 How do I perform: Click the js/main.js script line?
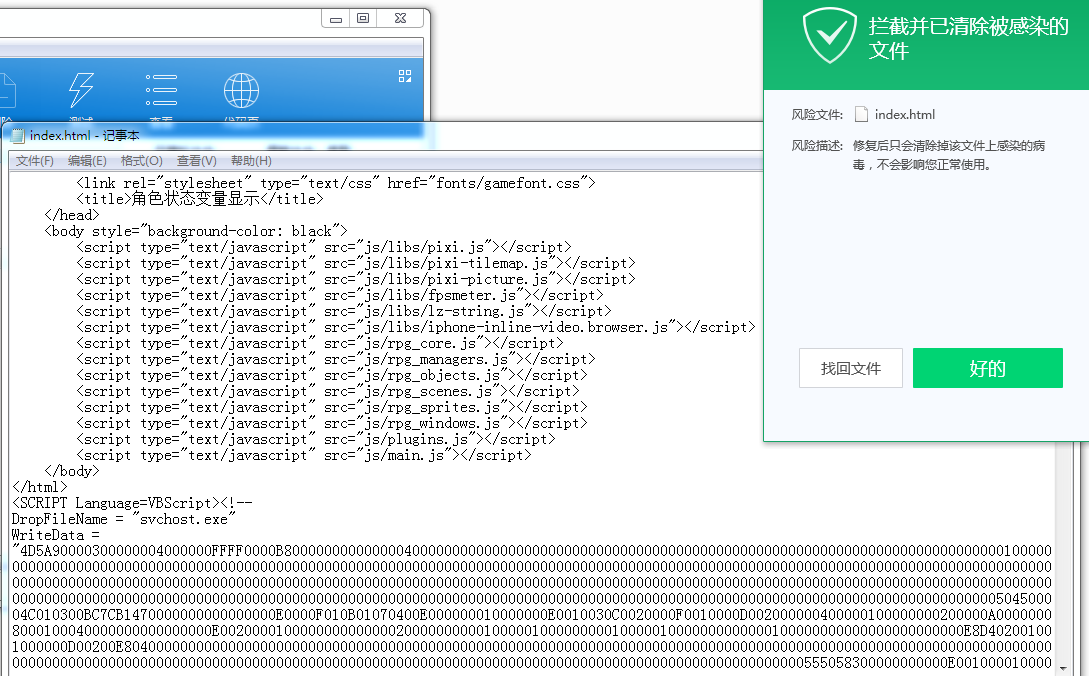coord(304,455)
